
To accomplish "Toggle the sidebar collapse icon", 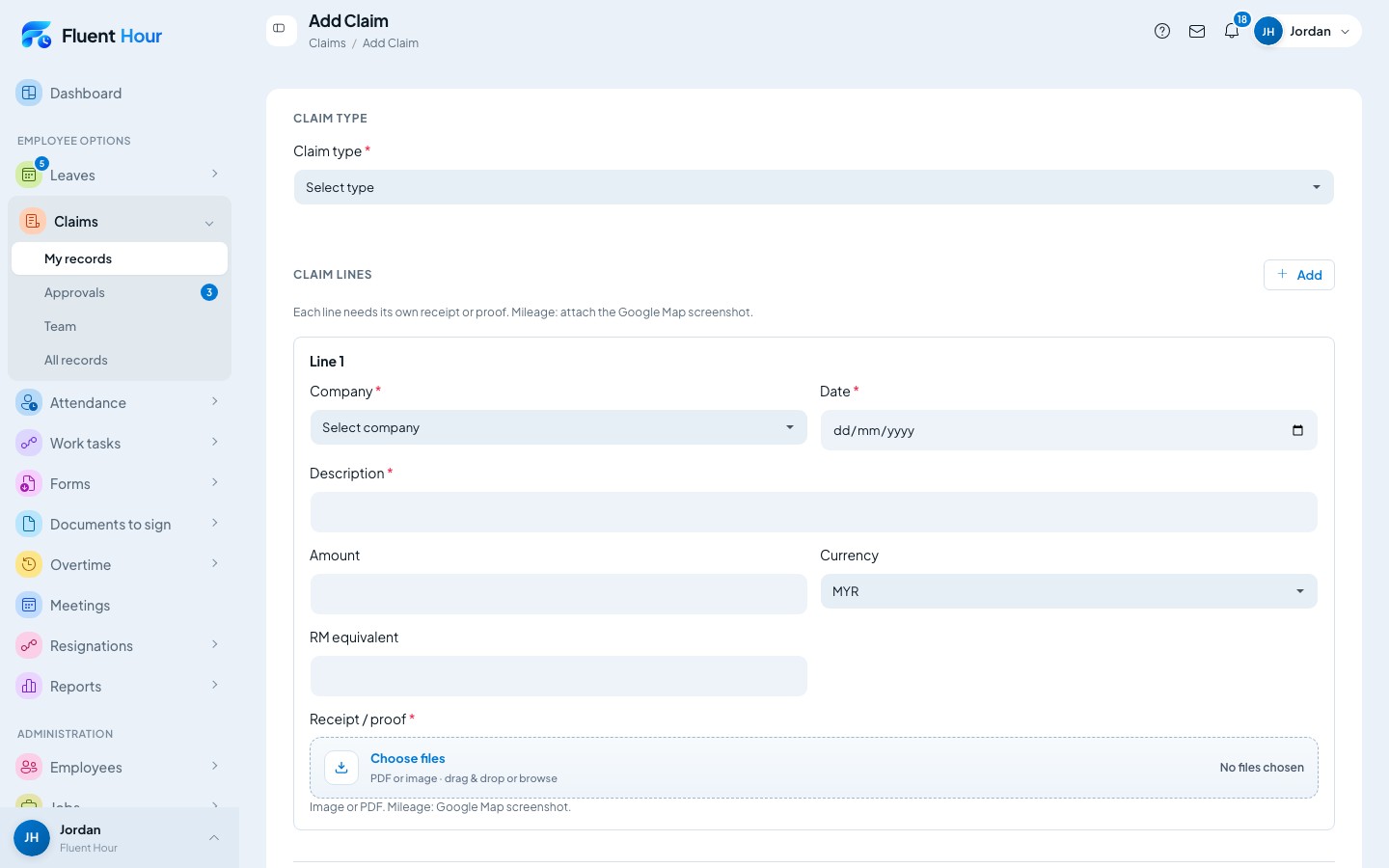I will click(280, 29).
